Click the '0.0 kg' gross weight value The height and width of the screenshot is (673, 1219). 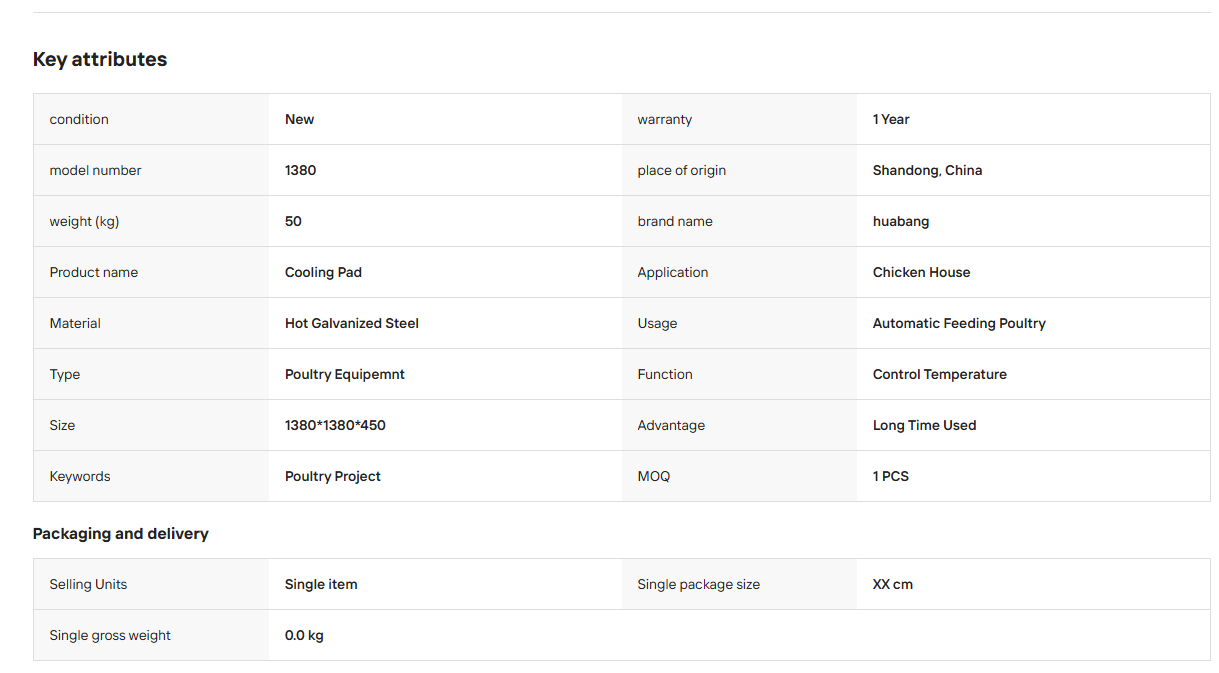(x=304, y=635)
